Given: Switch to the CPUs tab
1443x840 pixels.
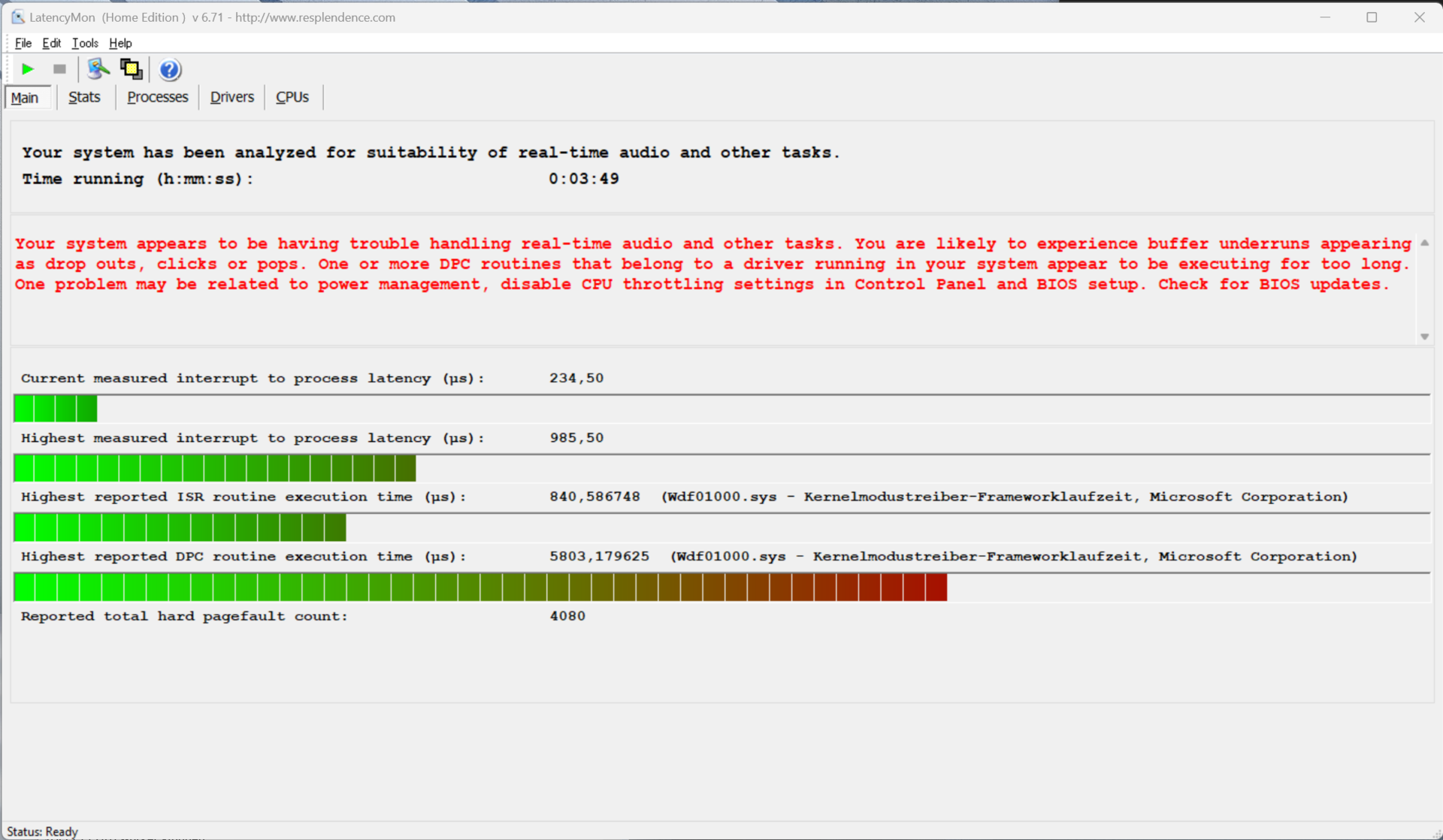Looking at the screenshot, I should tap(292, 97).
